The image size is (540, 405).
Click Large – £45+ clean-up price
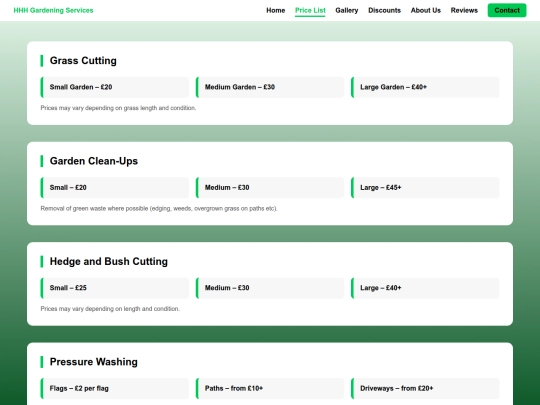pyautogui.click(x=425, y=188)
